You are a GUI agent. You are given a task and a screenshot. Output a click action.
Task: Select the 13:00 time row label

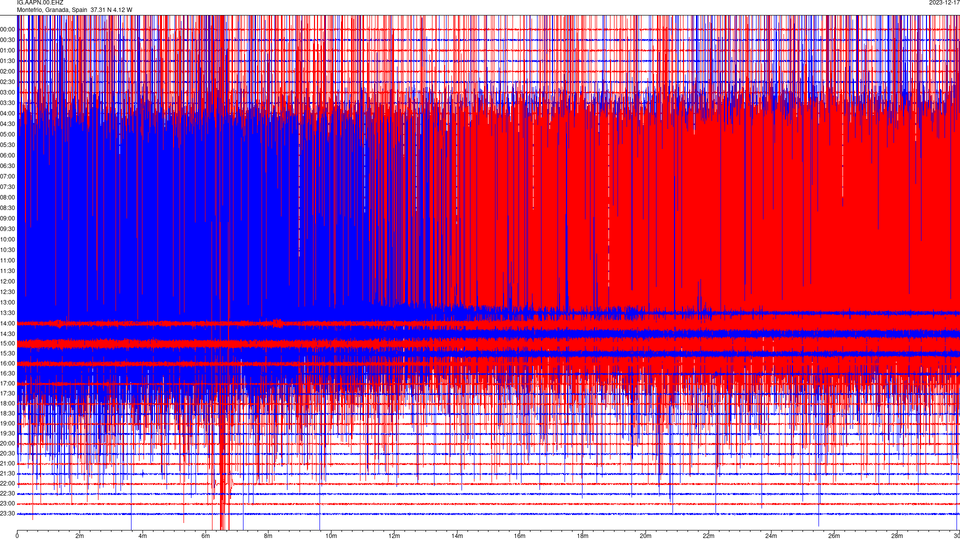(7, 302)
